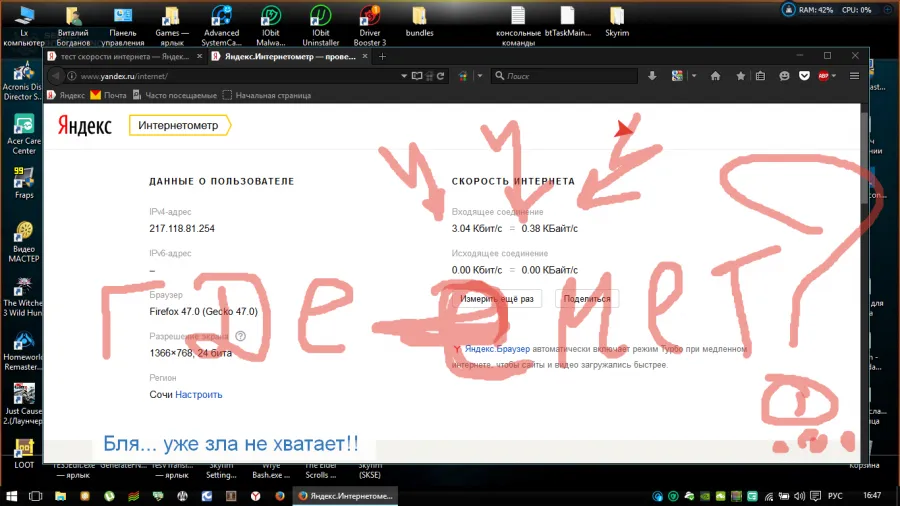The height and width of the screenshot is (506, 900).
Task: Open Action Center notifications icon
Action: [x=815, y=496]
